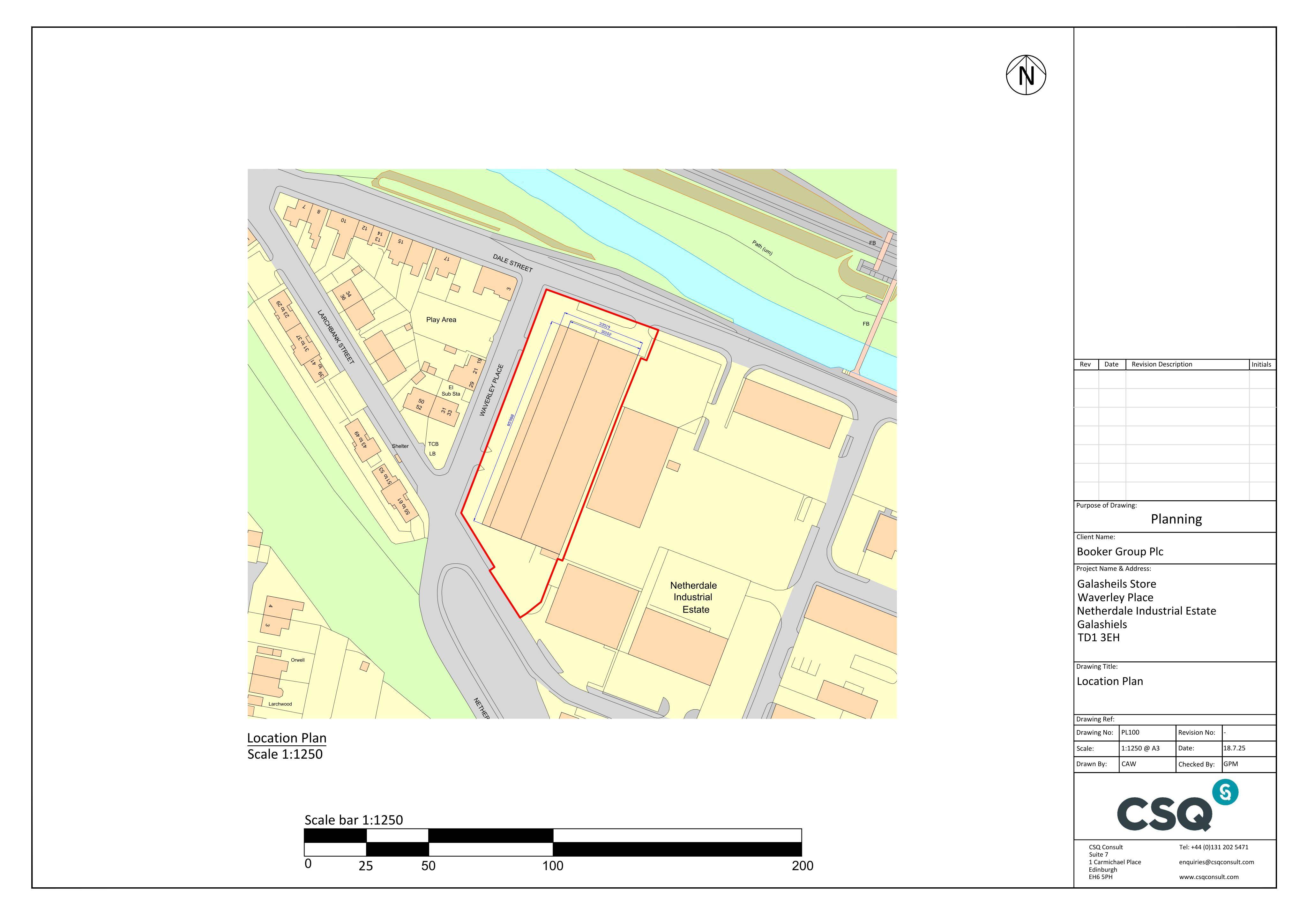Image resolution: width=1307 pixels, height=924 pixels.
Task: Click the 'Galasheils Store' project name line
Action: click(x=1116, y=584)
